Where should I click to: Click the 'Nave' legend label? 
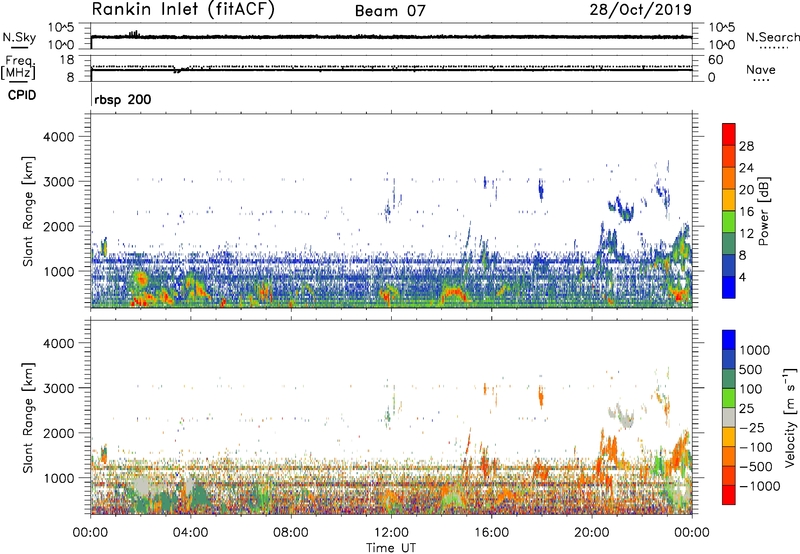click(x=760, y=70)
